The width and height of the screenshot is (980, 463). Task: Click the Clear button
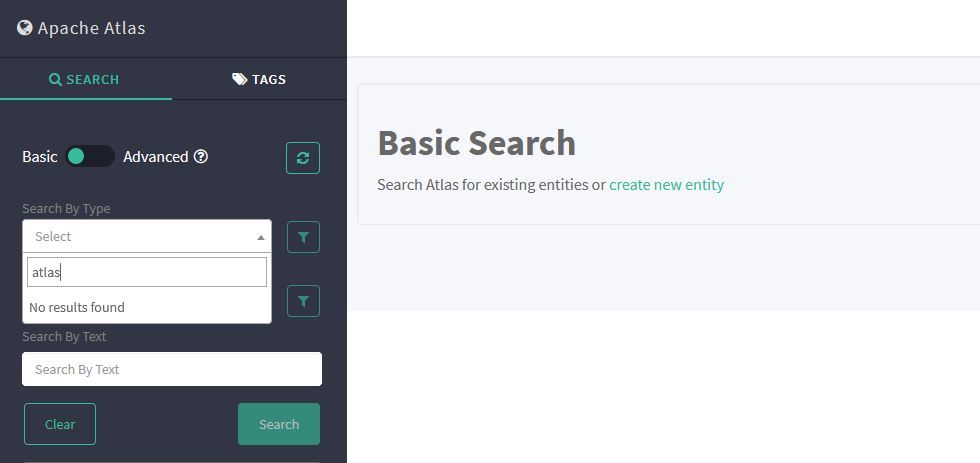[60, 424]
